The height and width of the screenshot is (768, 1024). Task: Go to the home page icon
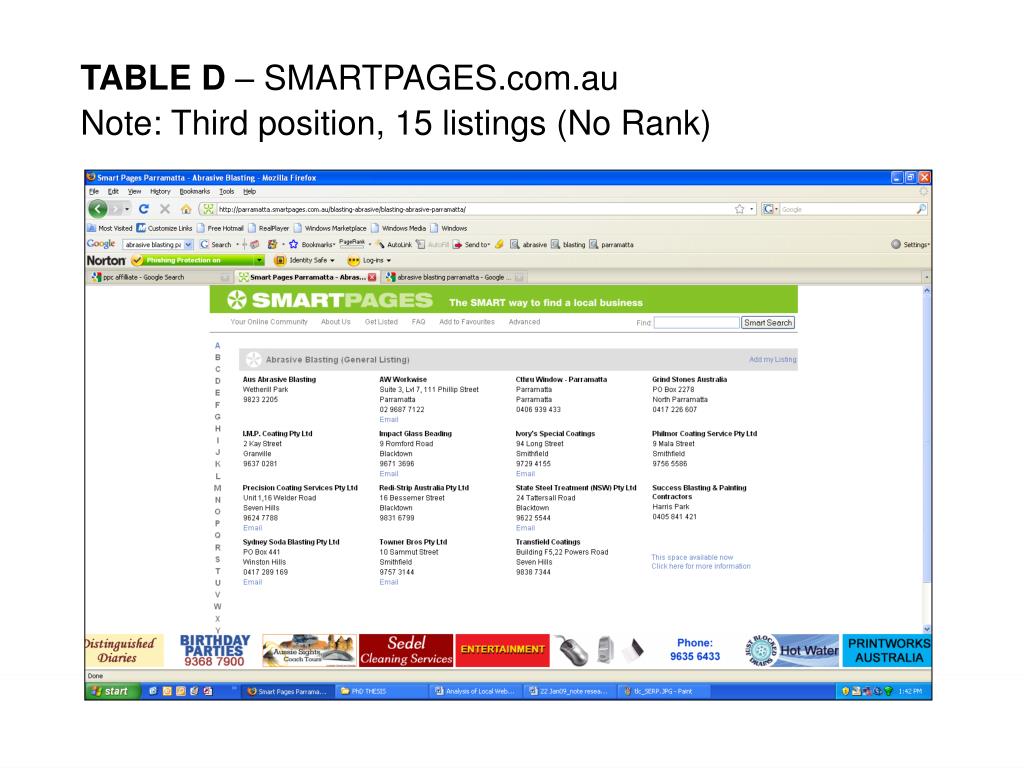click(185, 209)
